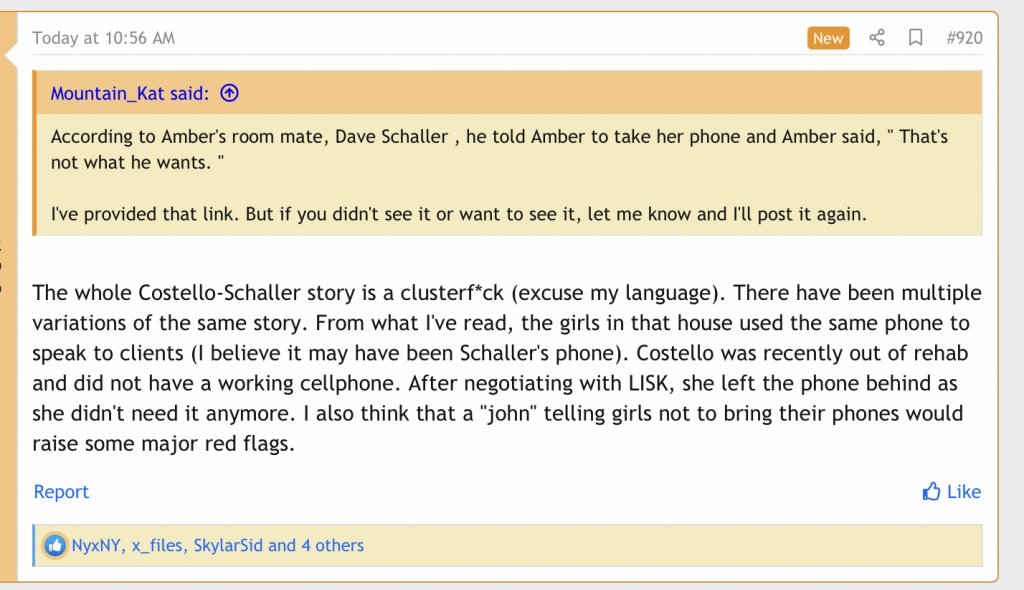
Task: Open the #920 post number permalink
Action: coord(964,38)
